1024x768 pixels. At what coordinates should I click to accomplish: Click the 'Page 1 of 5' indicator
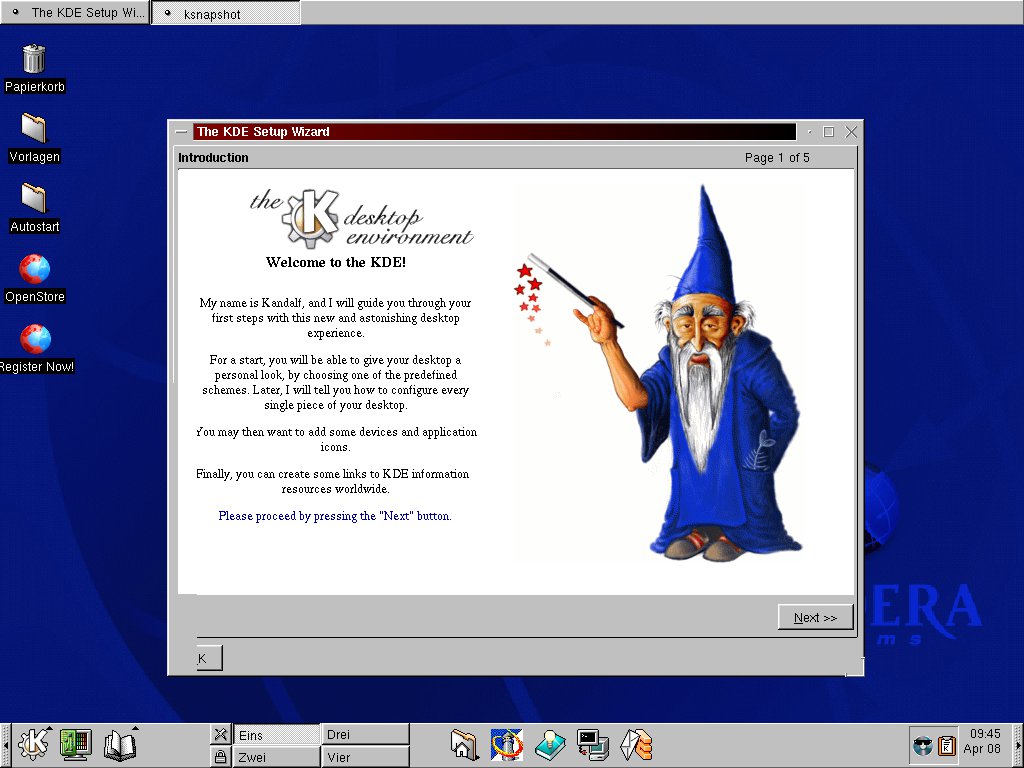(777, 157)
